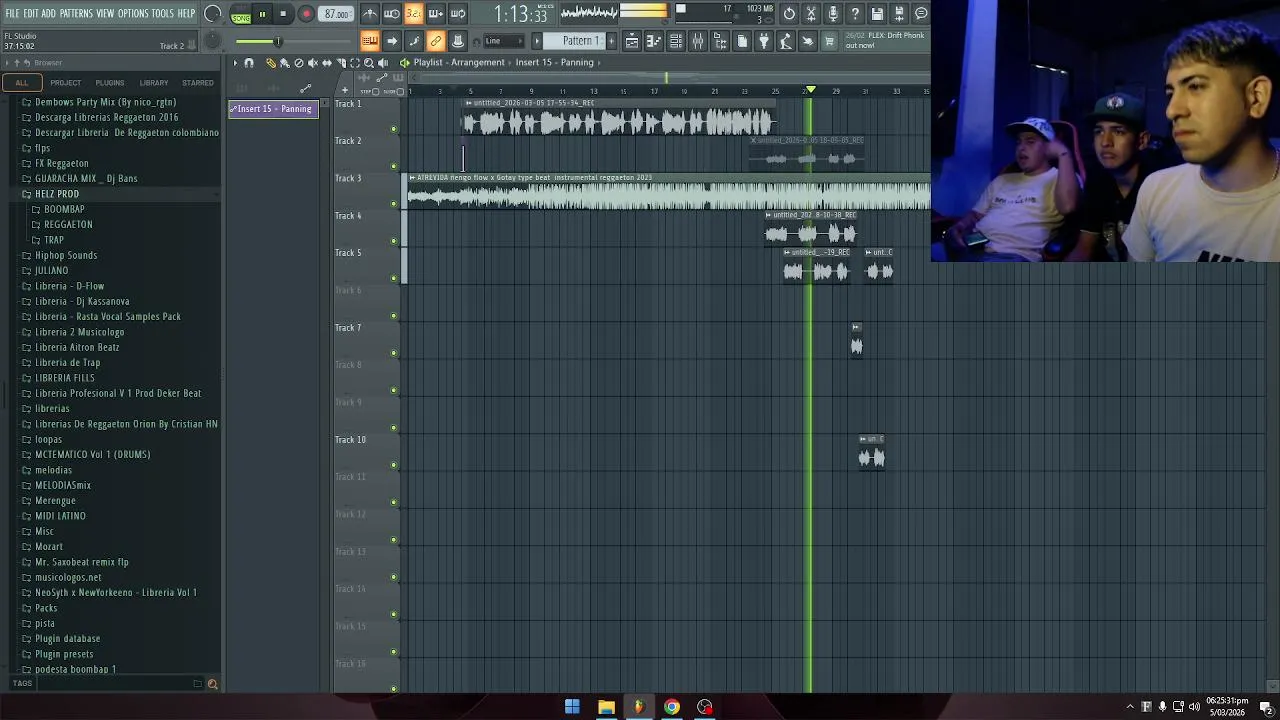Image resolution: width=1280 pixels, height=720 pixels.
Task: Expand the TRAP subfolder
Action: pos(54,240)
